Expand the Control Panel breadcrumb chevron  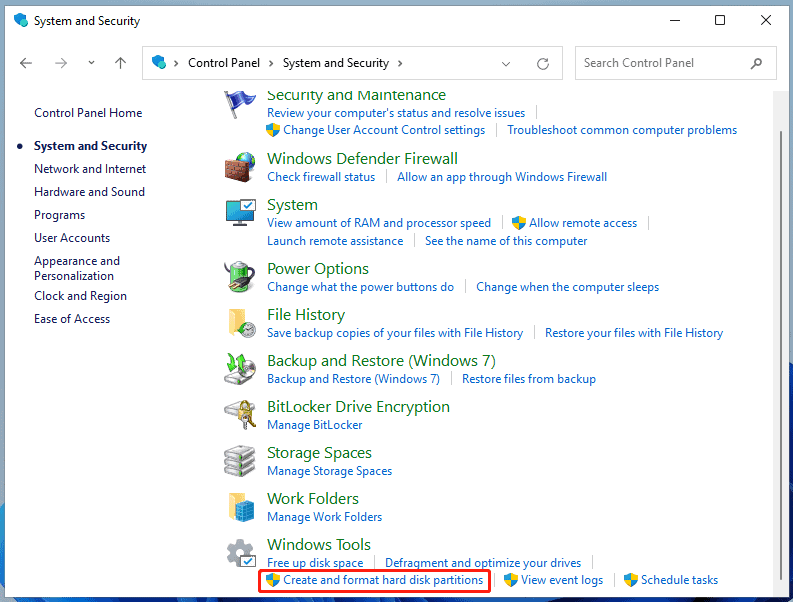273,63
